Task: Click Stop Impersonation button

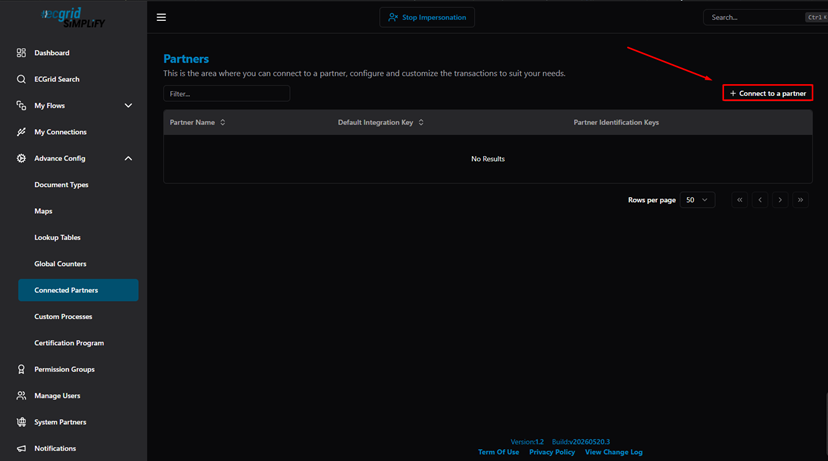Action: 427,17
